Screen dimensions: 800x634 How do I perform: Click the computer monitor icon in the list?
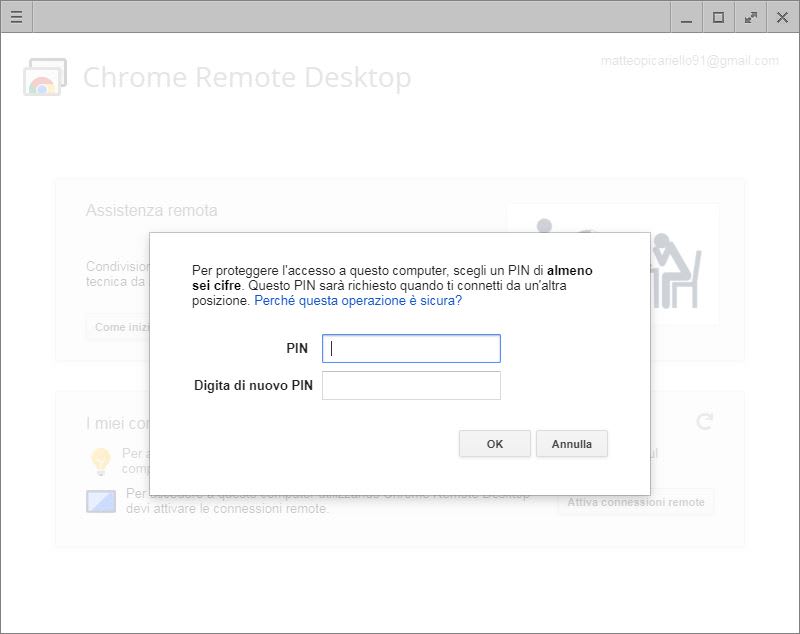101,501
